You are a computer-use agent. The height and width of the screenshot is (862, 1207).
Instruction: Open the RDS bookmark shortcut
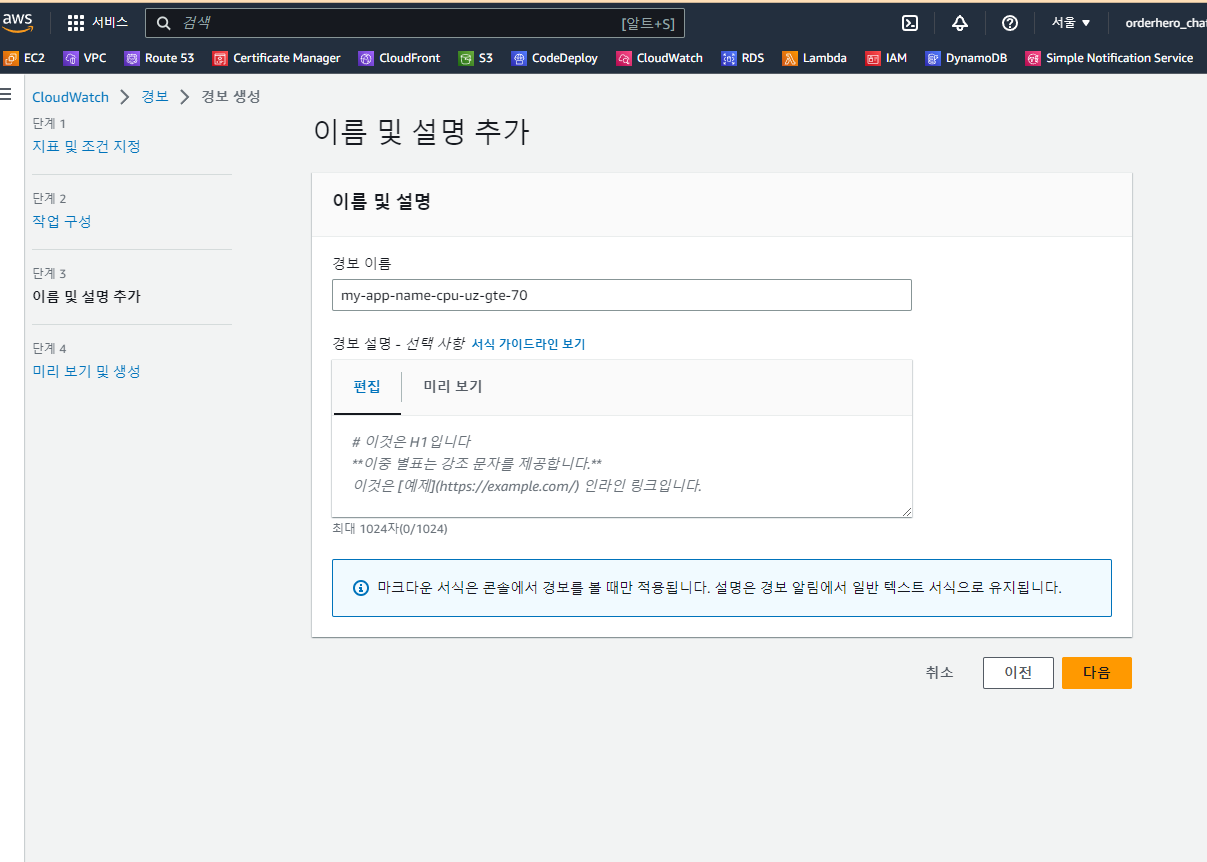click(743, 58)
